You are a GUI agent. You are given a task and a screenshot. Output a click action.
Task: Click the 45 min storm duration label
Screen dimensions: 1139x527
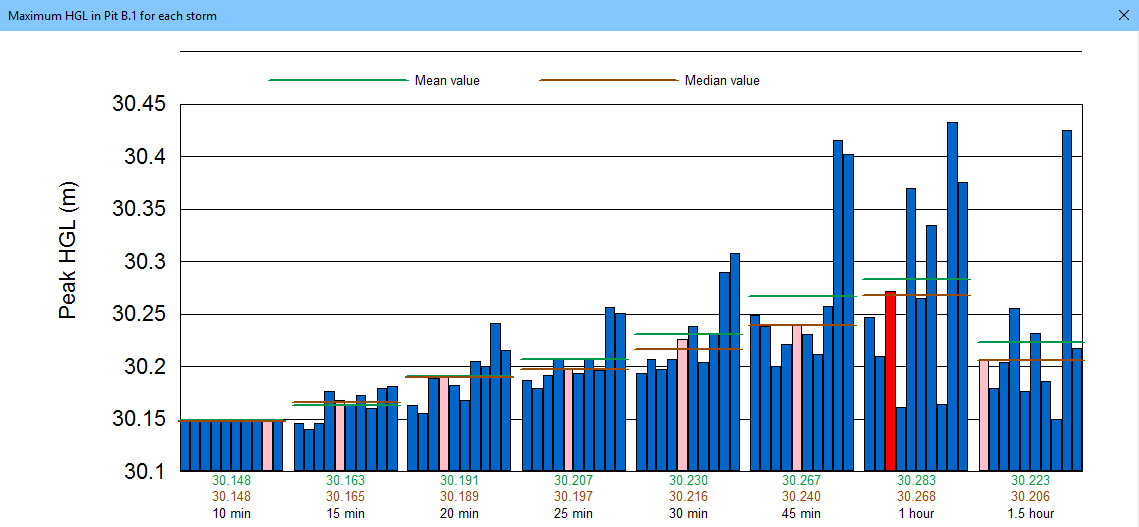801,513
